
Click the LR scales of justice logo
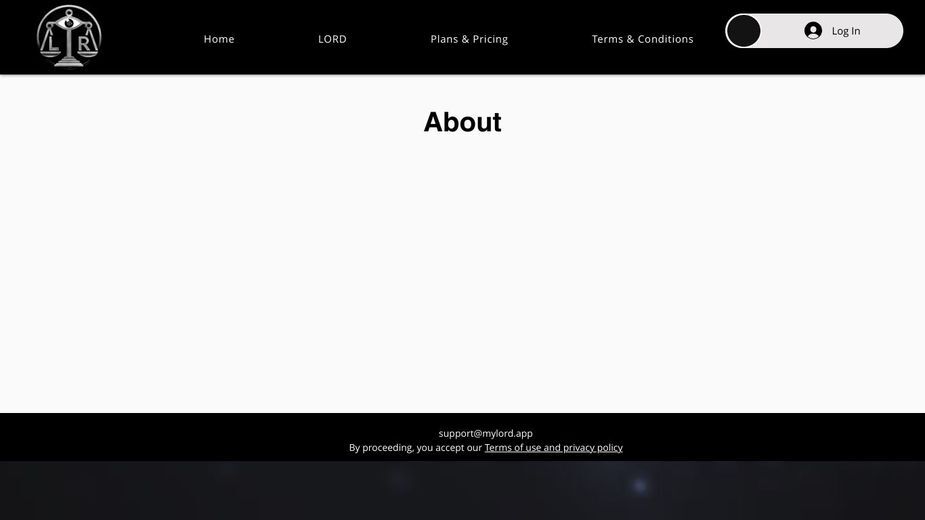click(69, 37)
